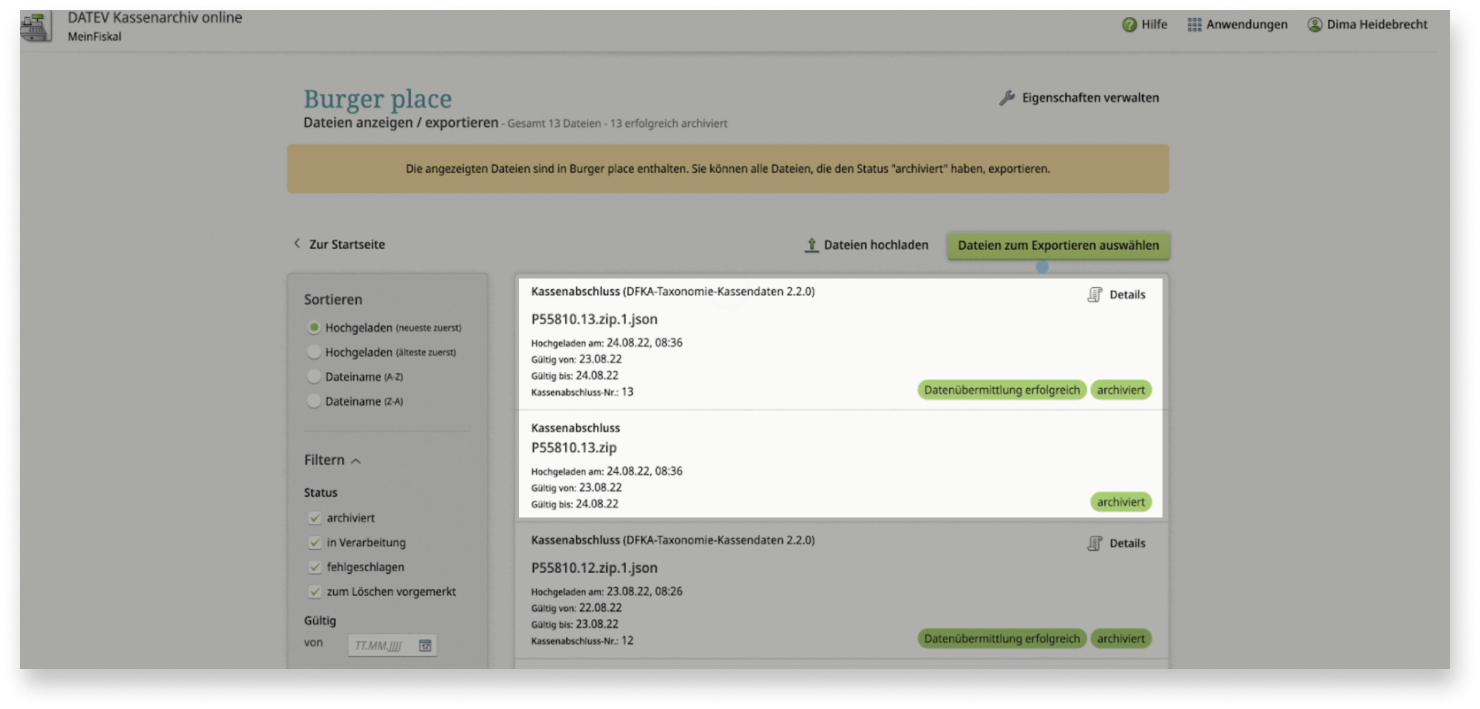Open the Anwendungen menu

coord(1246,25)
